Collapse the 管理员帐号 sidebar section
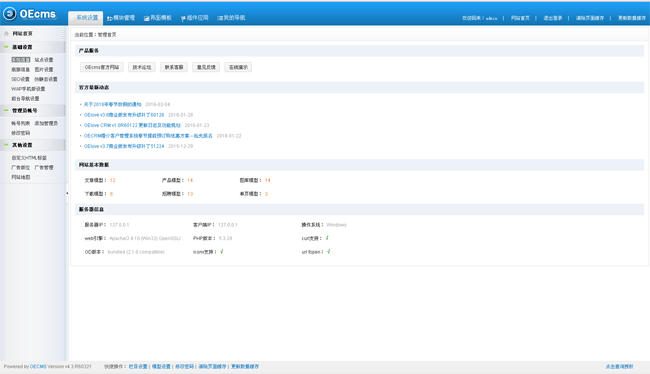The width and height of the screenshot is (650, 374). click(6, 110)
